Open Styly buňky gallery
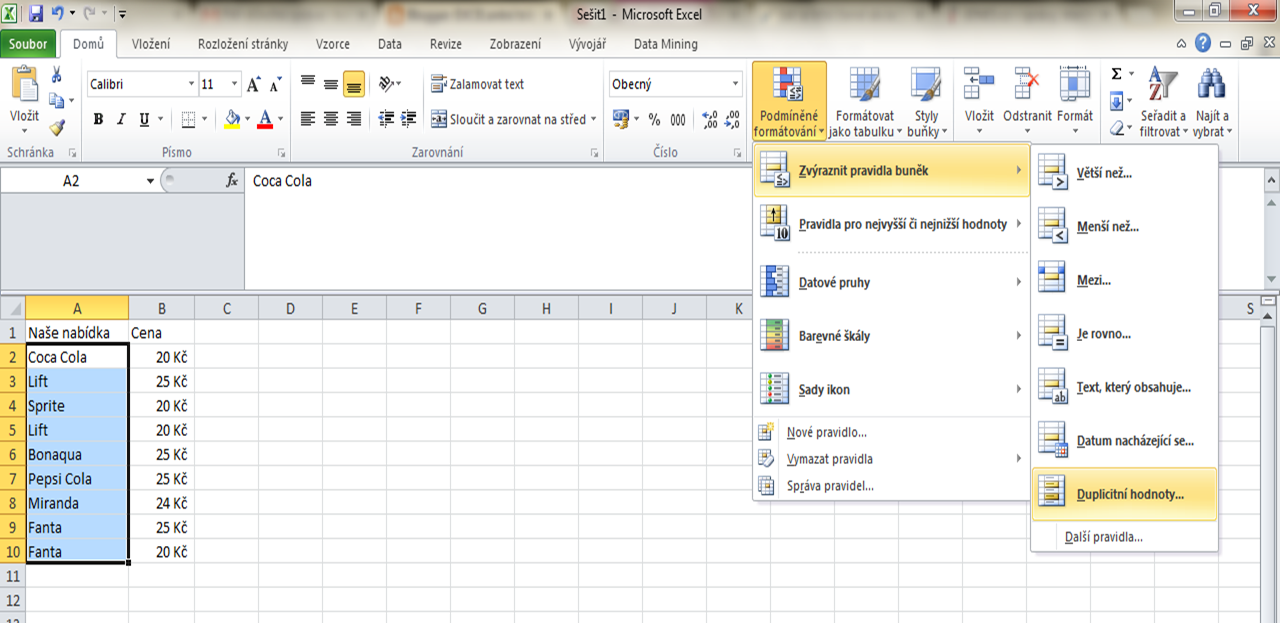1280x623 pixels. (927, 101)
